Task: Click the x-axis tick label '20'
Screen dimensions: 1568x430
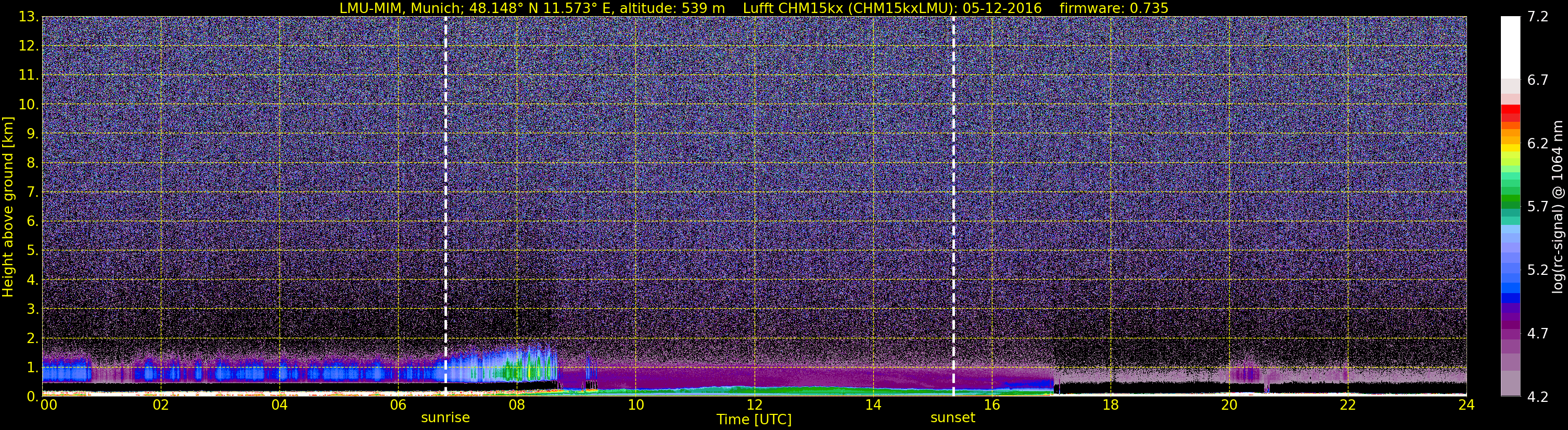Action: pos(1229,405)
